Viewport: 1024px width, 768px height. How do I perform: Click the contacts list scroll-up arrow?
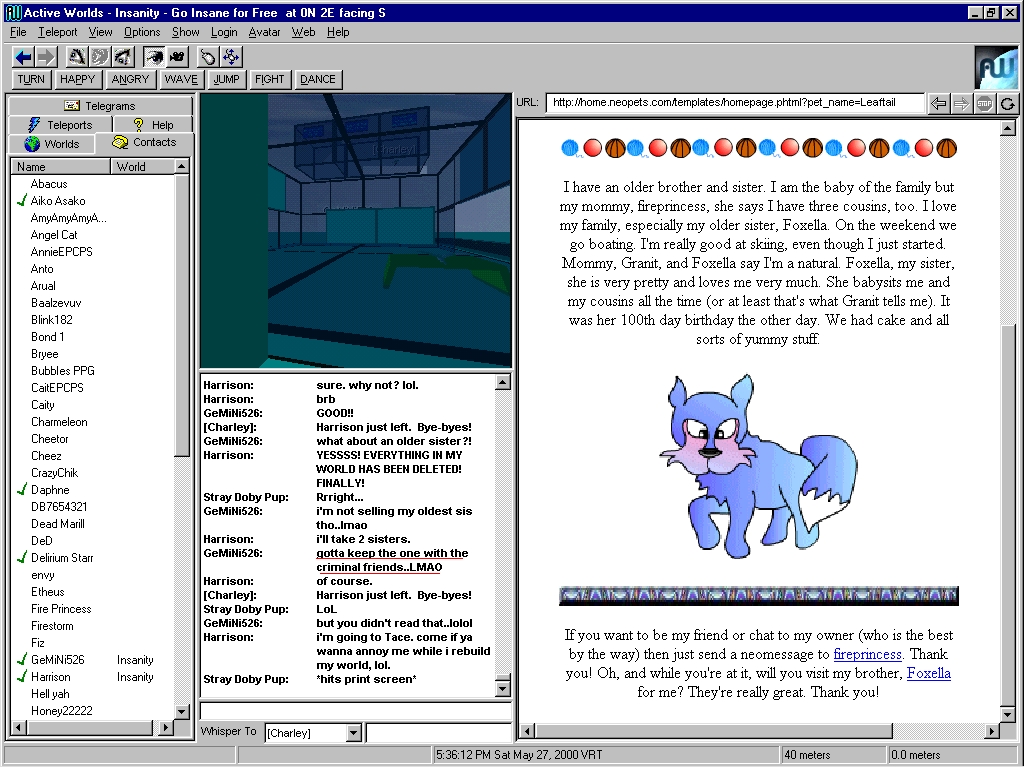coord(182,167)
